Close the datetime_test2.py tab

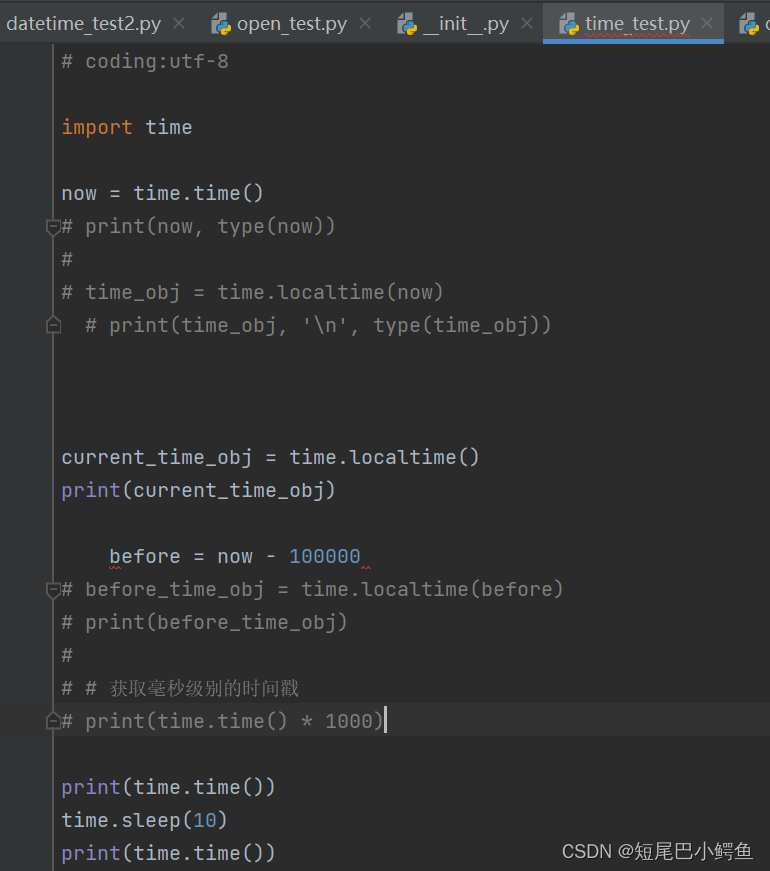pos(179,23)
